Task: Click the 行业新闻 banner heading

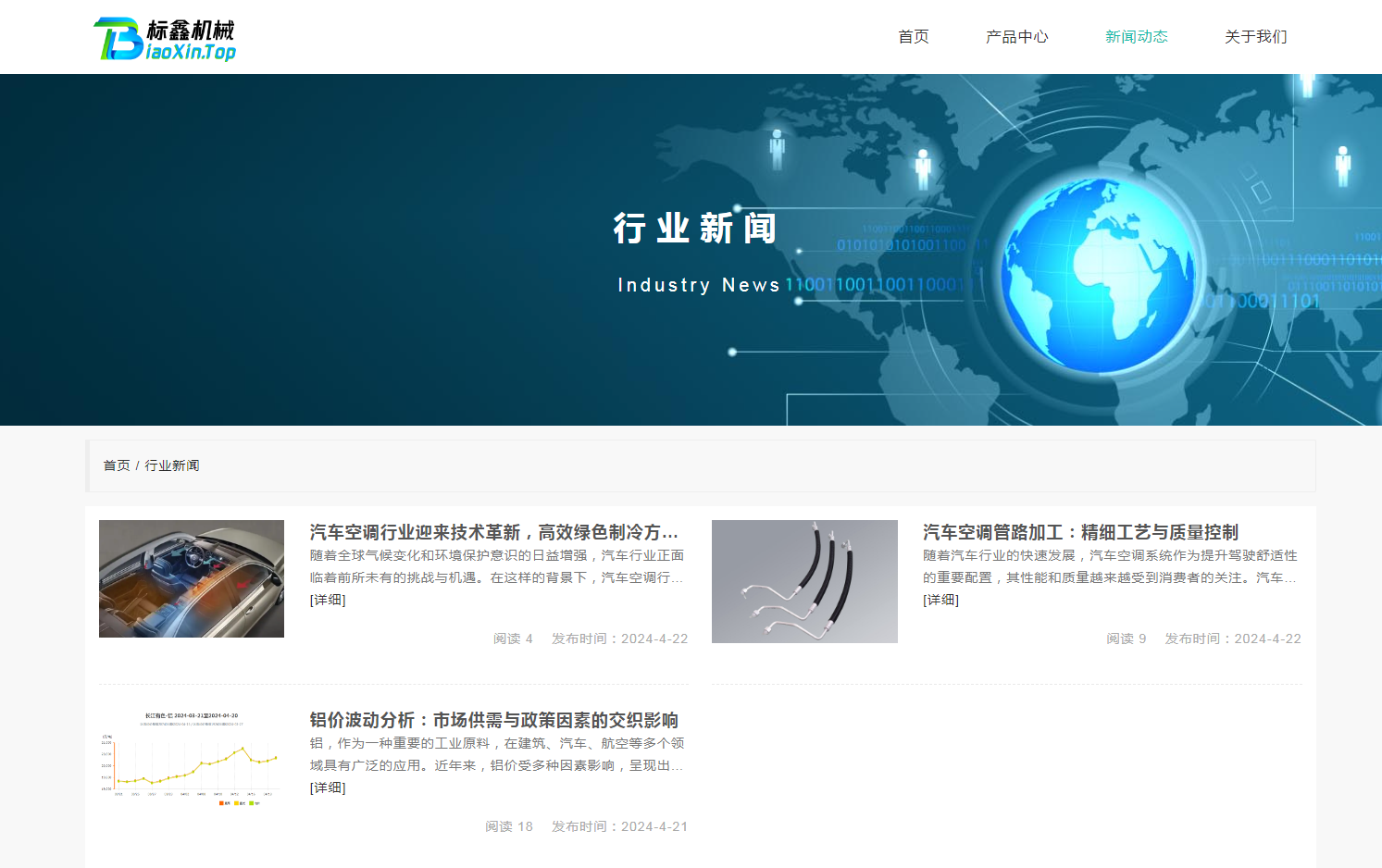Action: point(695,228)
